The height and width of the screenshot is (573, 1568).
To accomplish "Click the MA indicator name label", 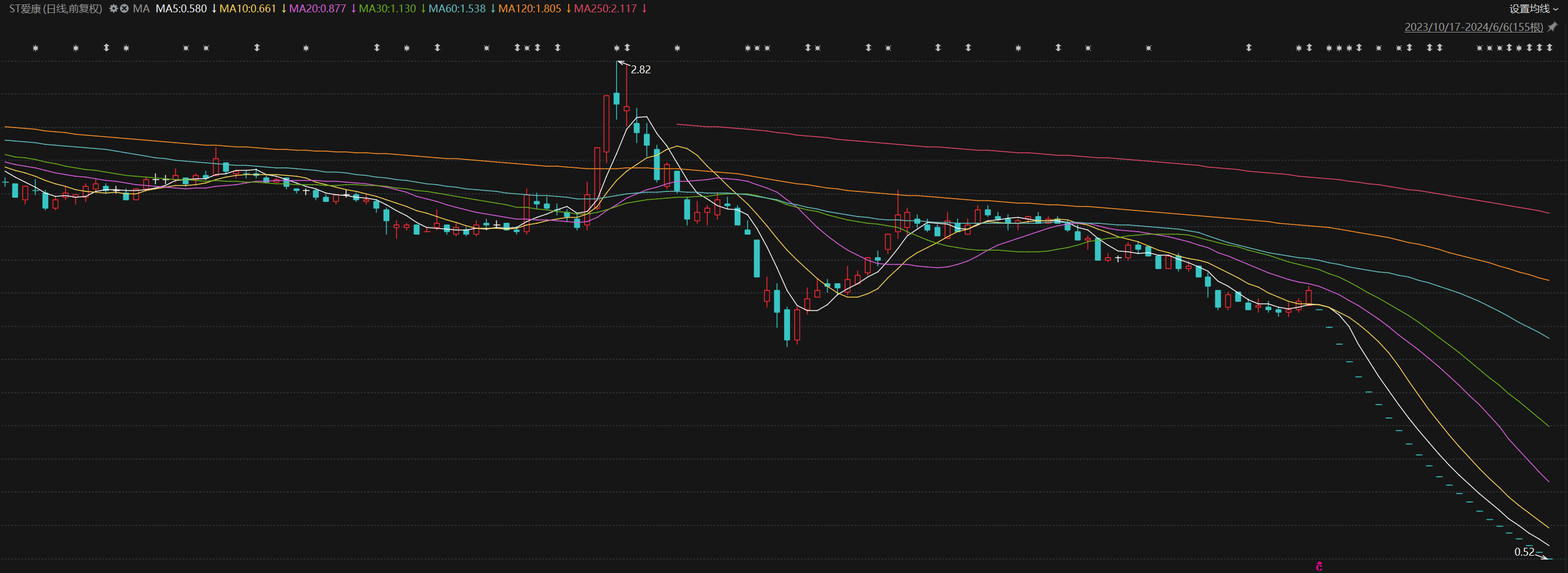I will (x=141, y=8).
